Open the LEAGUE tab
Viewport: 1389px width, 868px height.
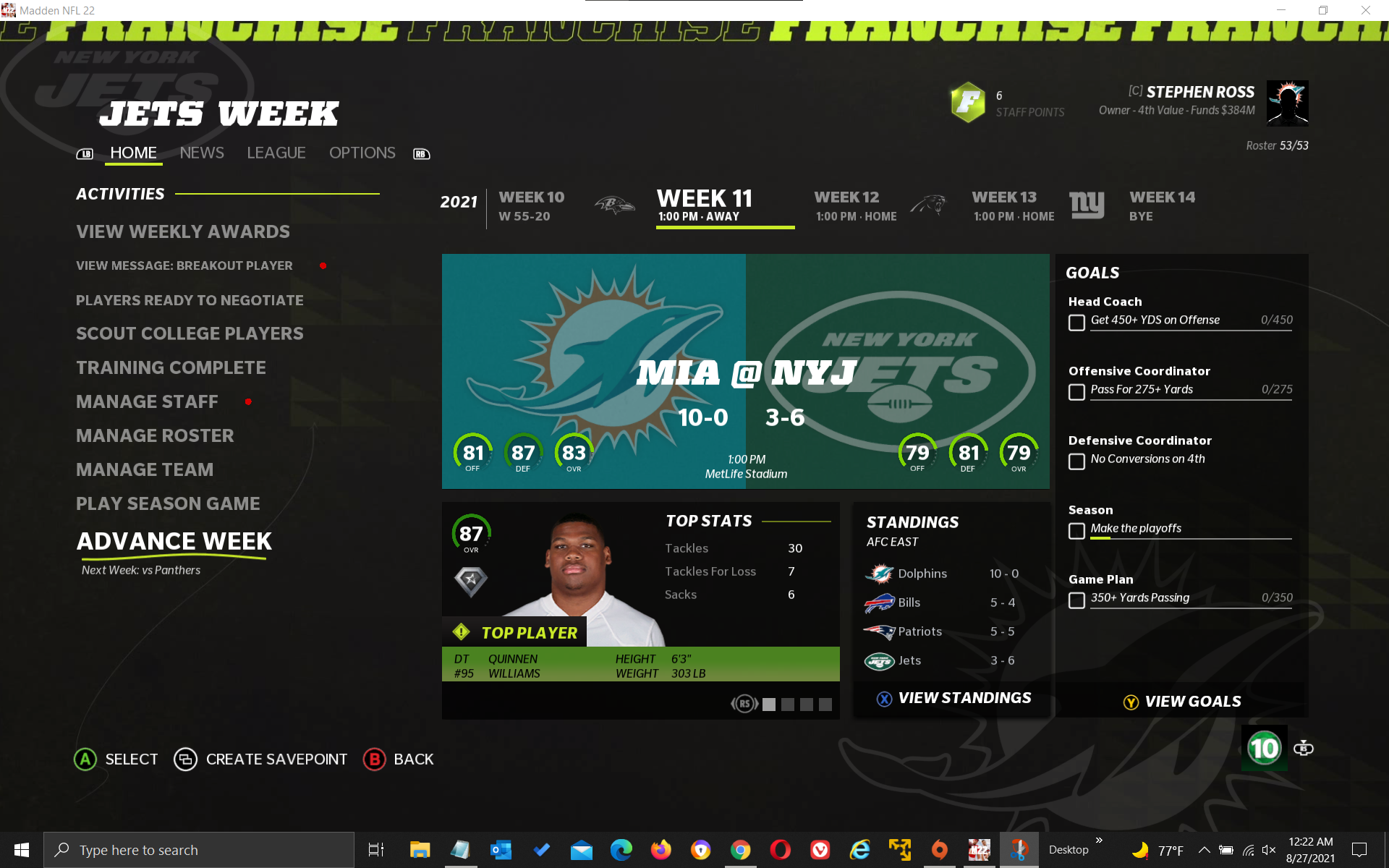[x=276, y=153]
